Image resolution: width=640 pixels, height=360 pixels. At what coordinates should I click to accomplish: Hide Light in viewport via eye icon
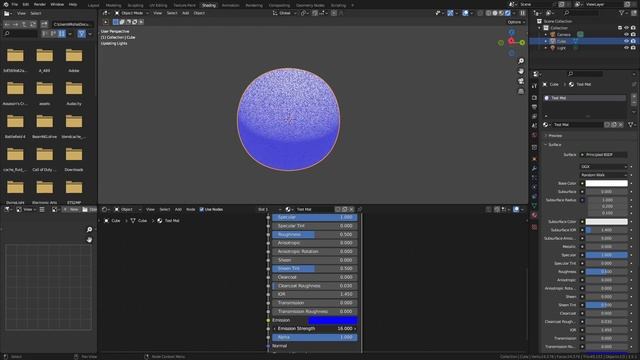(626, 48)
